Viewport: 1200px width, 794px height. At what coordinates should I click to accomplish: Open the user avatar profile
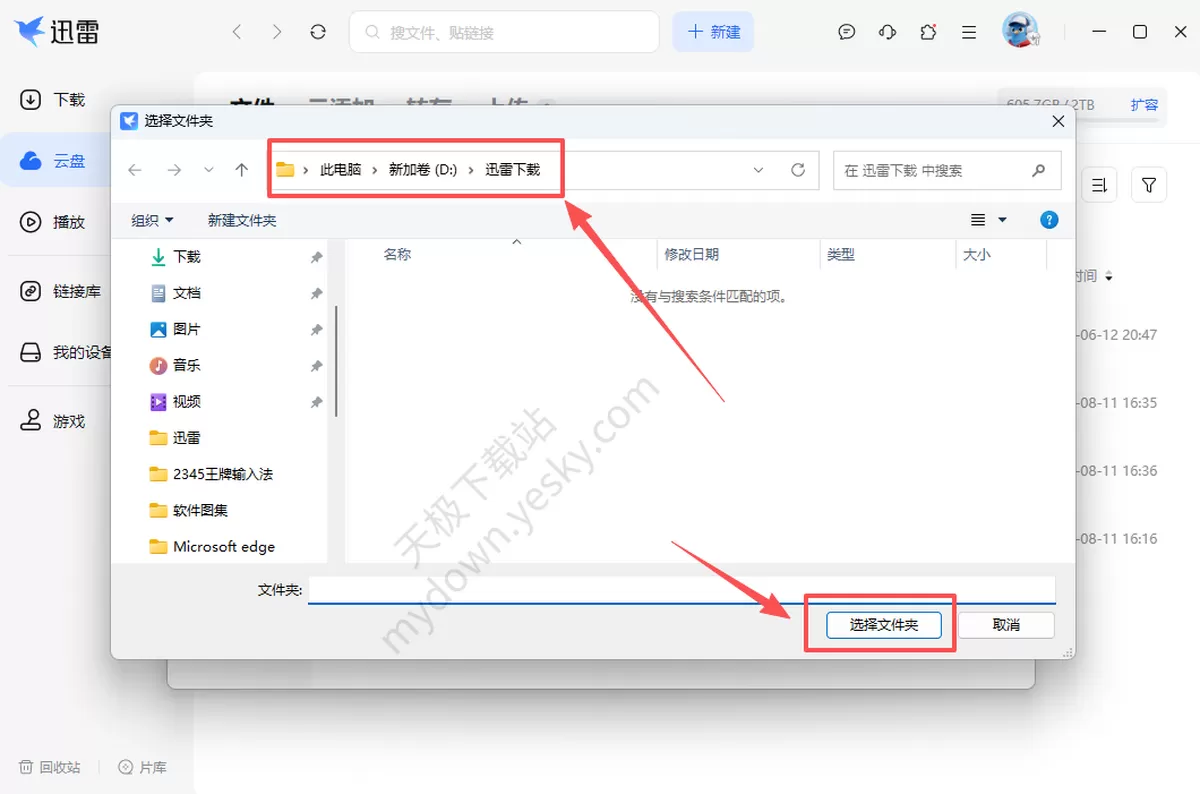(1021, 31)
